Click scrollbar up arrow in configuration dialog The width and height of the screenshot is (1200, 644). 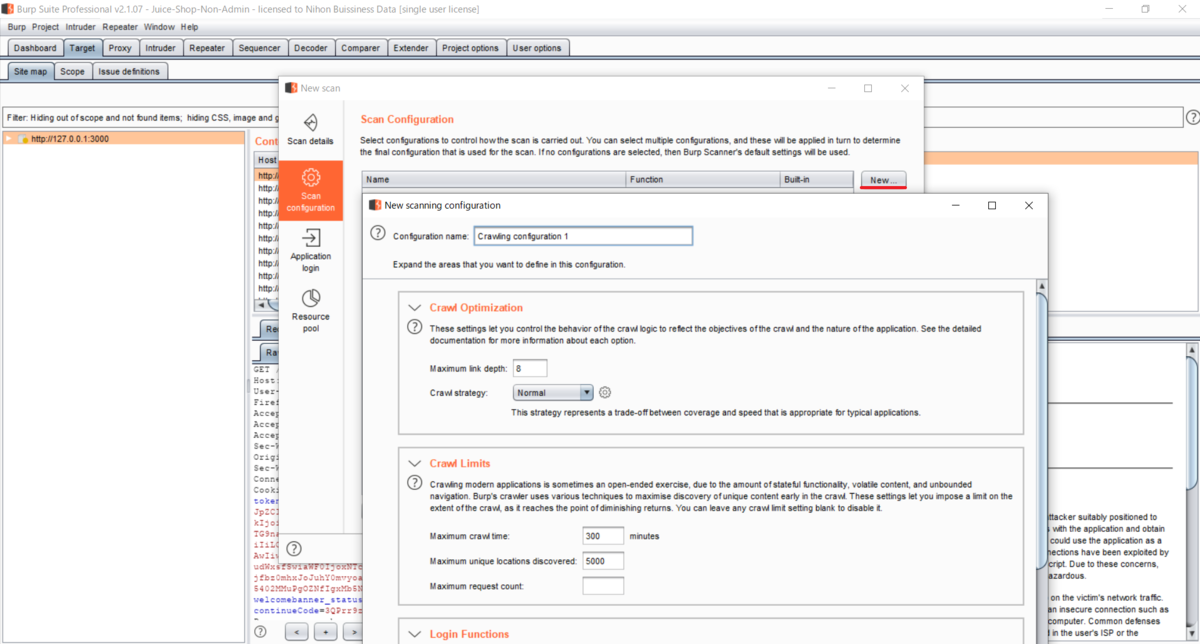click(x=1041, y=287)
